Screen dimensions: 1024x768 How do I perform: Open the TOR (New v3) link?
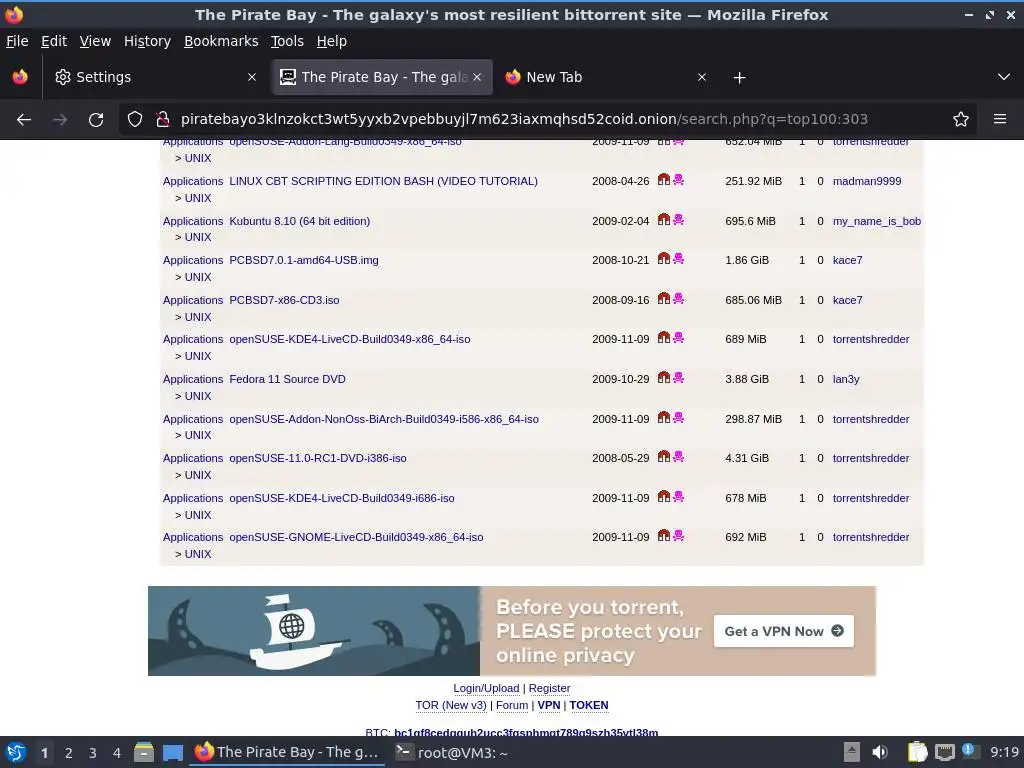(x=451, y=705)
